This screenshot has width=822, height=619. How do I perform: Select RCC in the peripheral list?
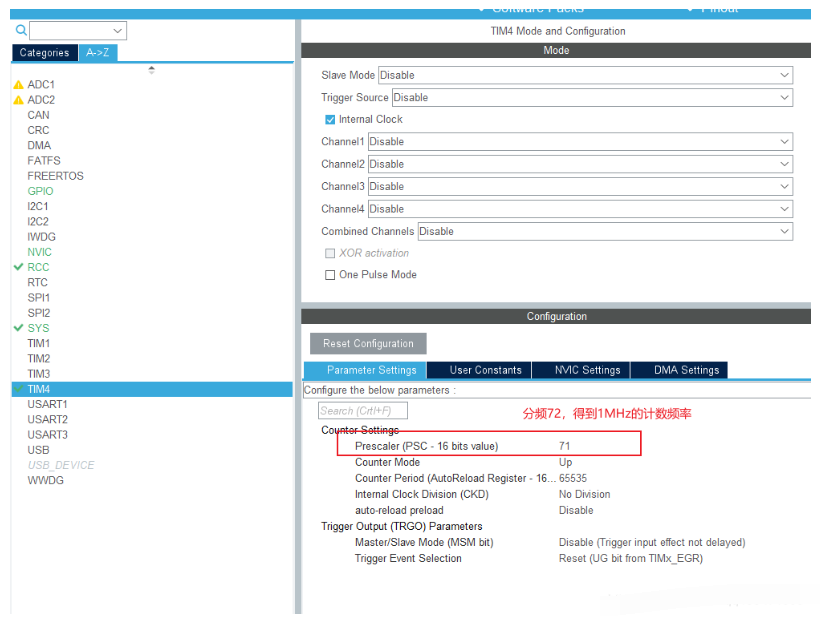pyautogui.click(x=38, y=267)
